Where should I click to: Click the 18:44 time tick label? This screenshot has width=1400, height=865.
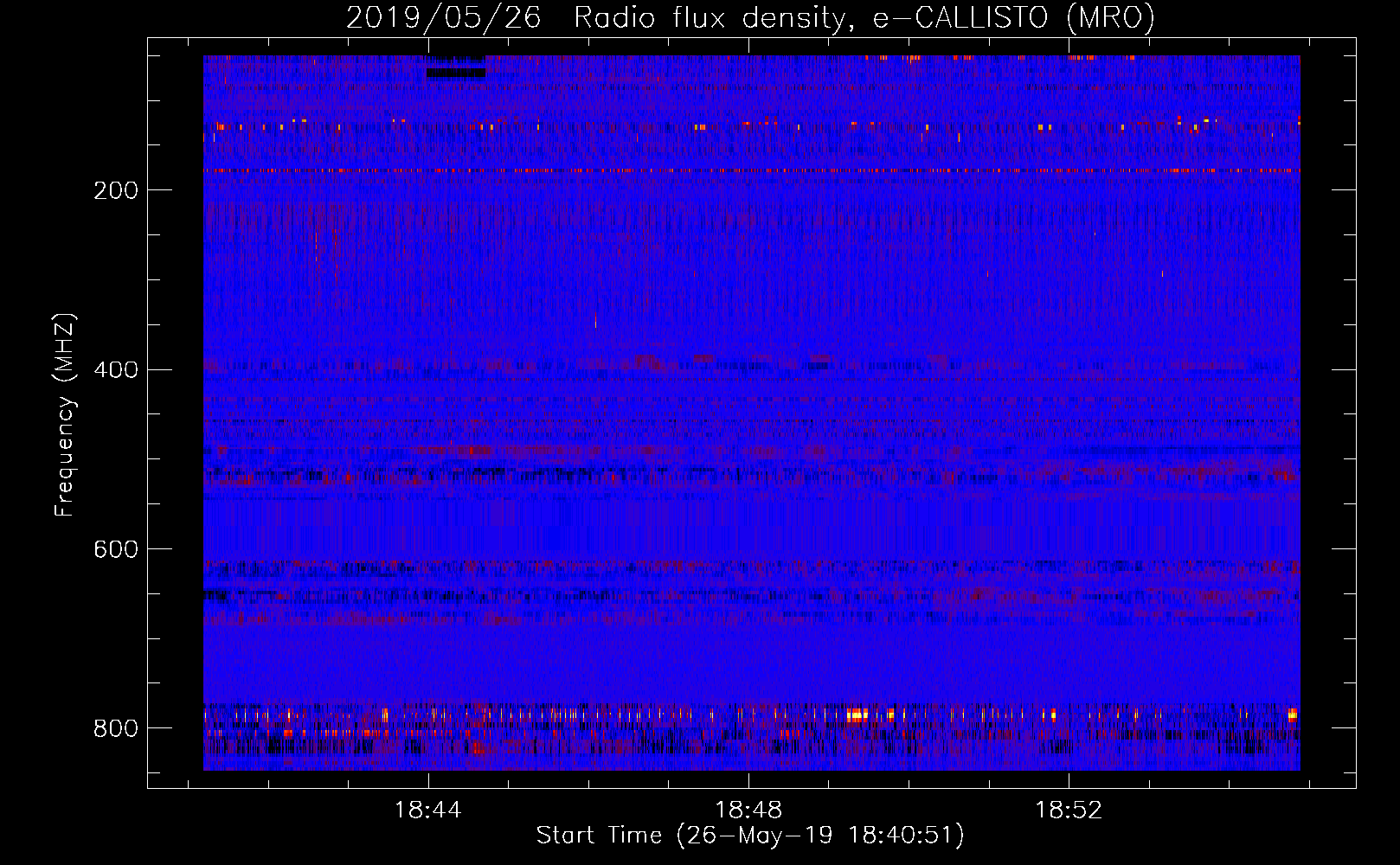(427, 810)
